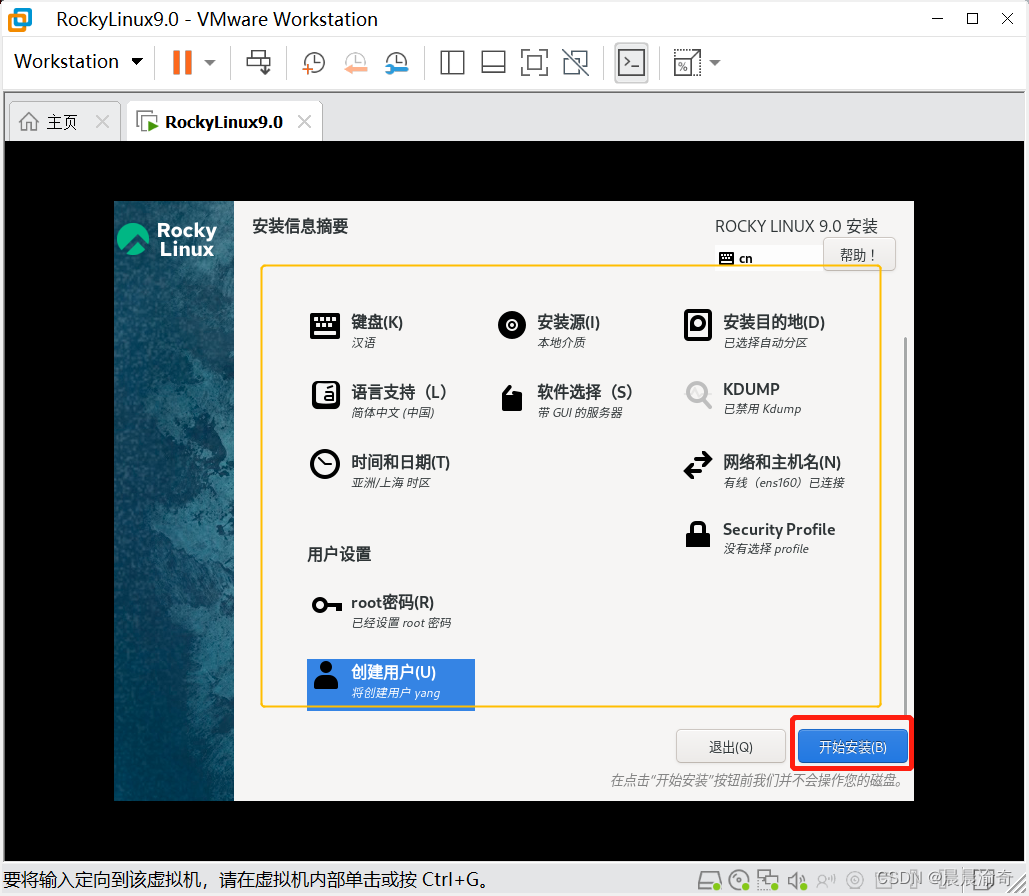The image size is (1029, 896).
Task: Take a snapshot of the VM
Action: [x=313, y=63]
